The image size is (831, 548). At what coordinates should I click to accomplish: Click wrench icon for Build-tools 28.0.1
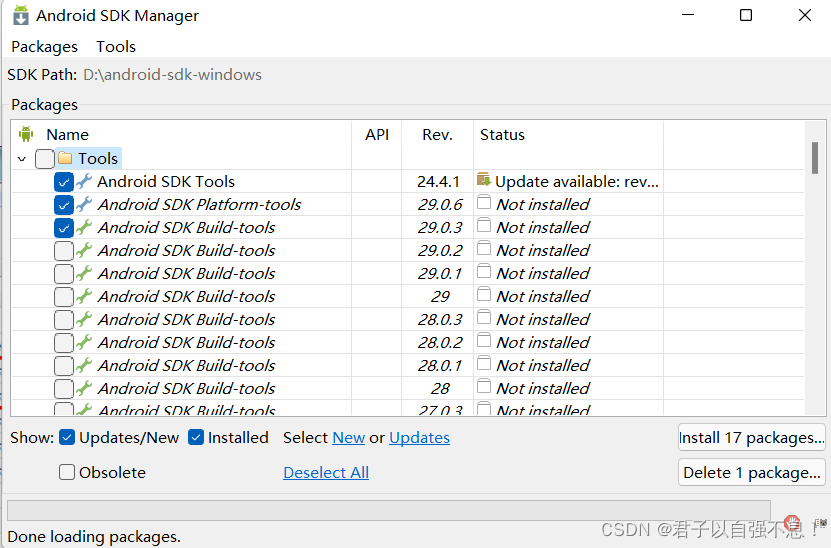[x=84, y=365]
